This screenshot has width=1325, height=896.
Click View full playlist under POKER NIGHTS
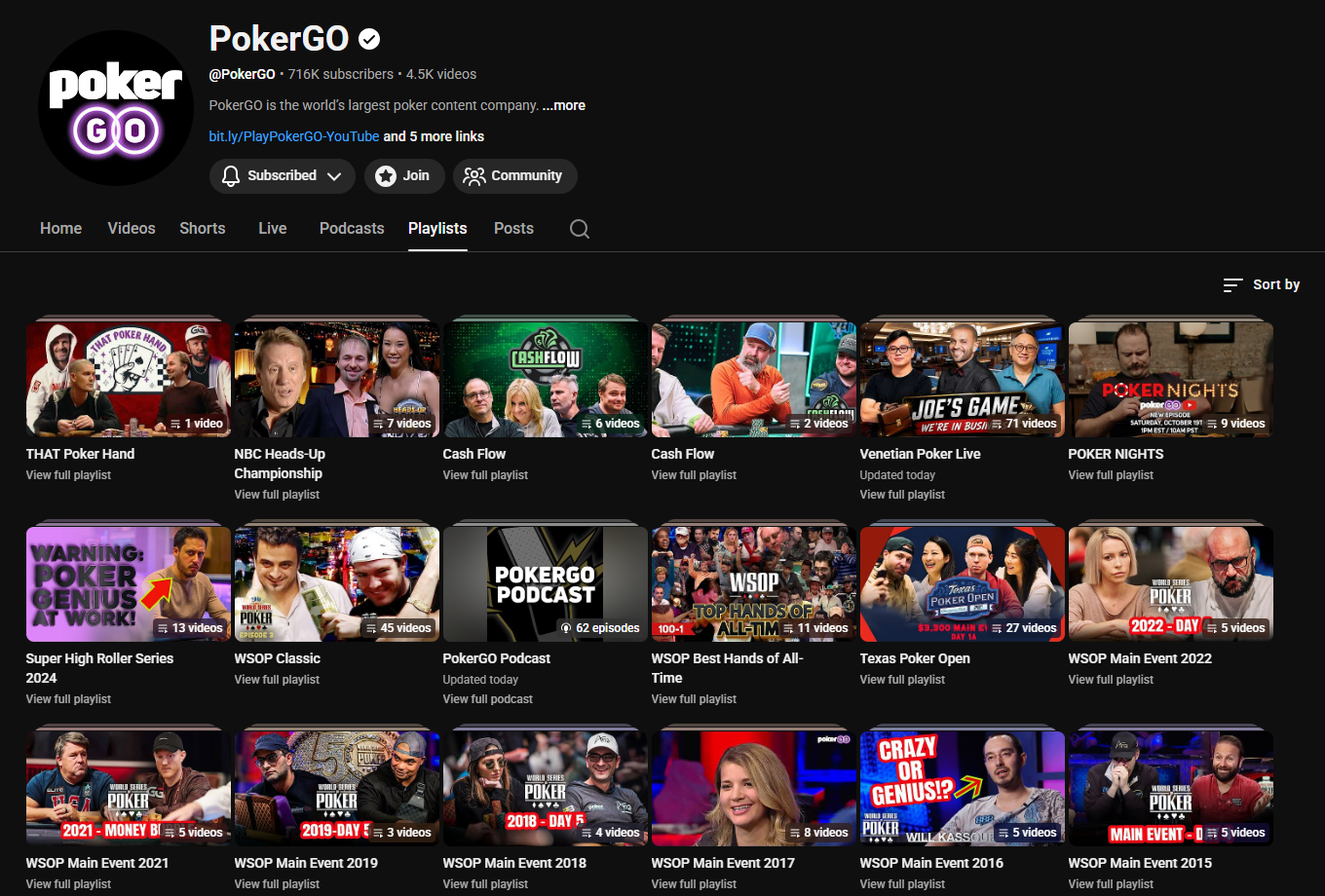coord(1111,475)
